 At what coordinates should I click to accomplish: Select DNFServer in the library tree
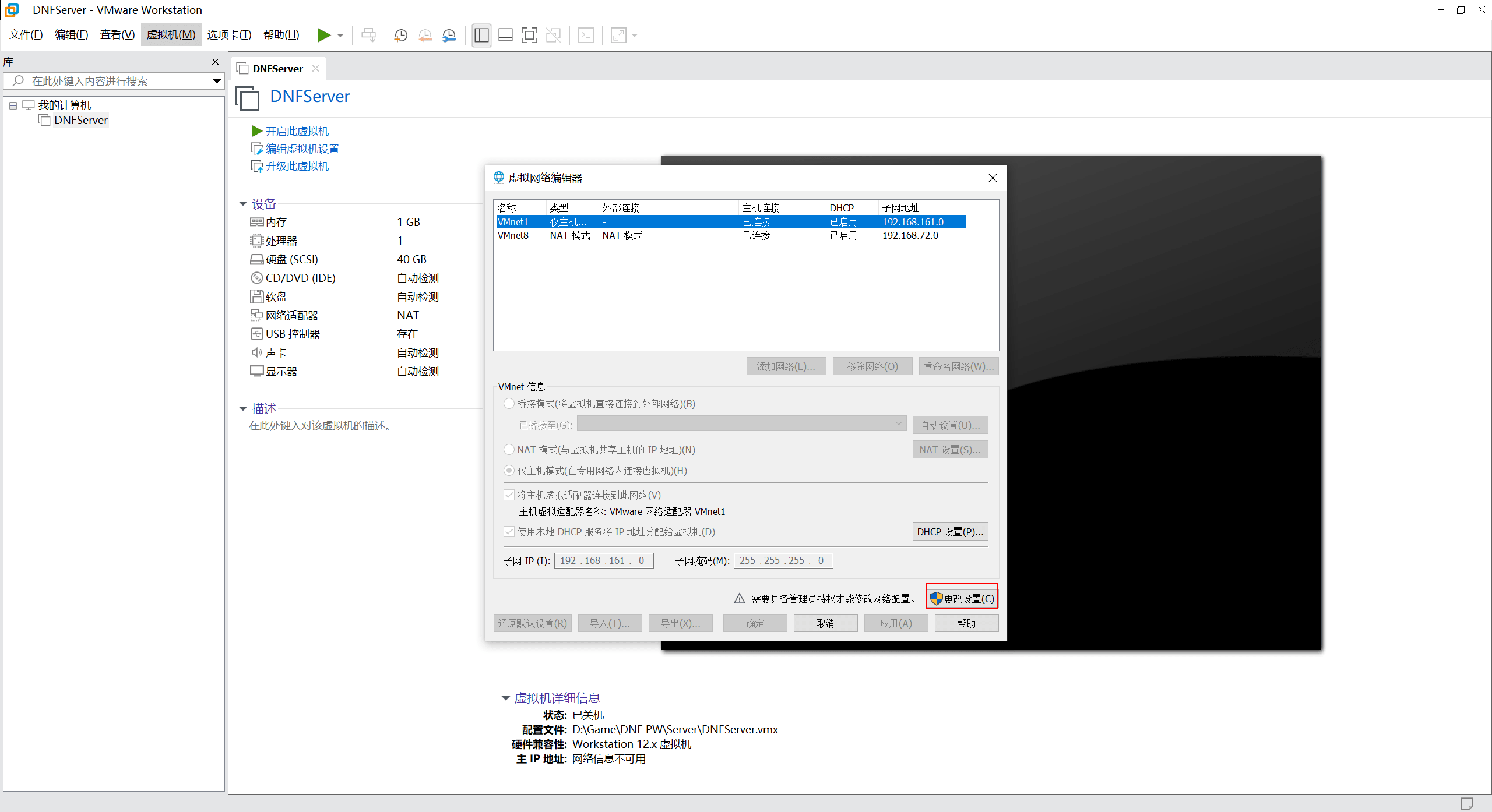[81, 120]
